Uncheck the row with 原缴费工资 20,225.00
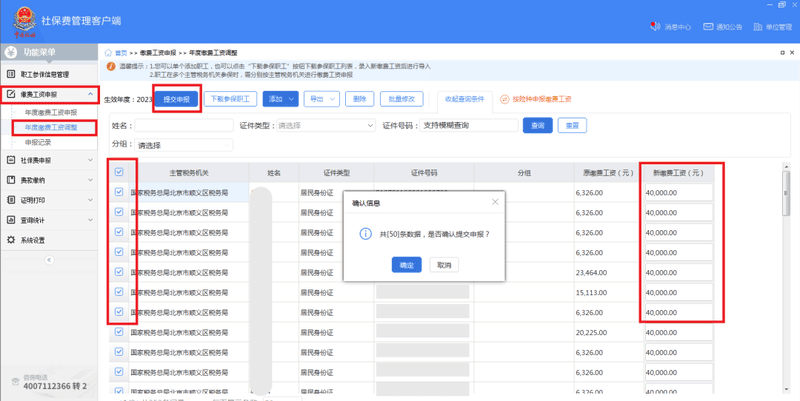This screenshot has height=401, width=800. click(119, 332)
